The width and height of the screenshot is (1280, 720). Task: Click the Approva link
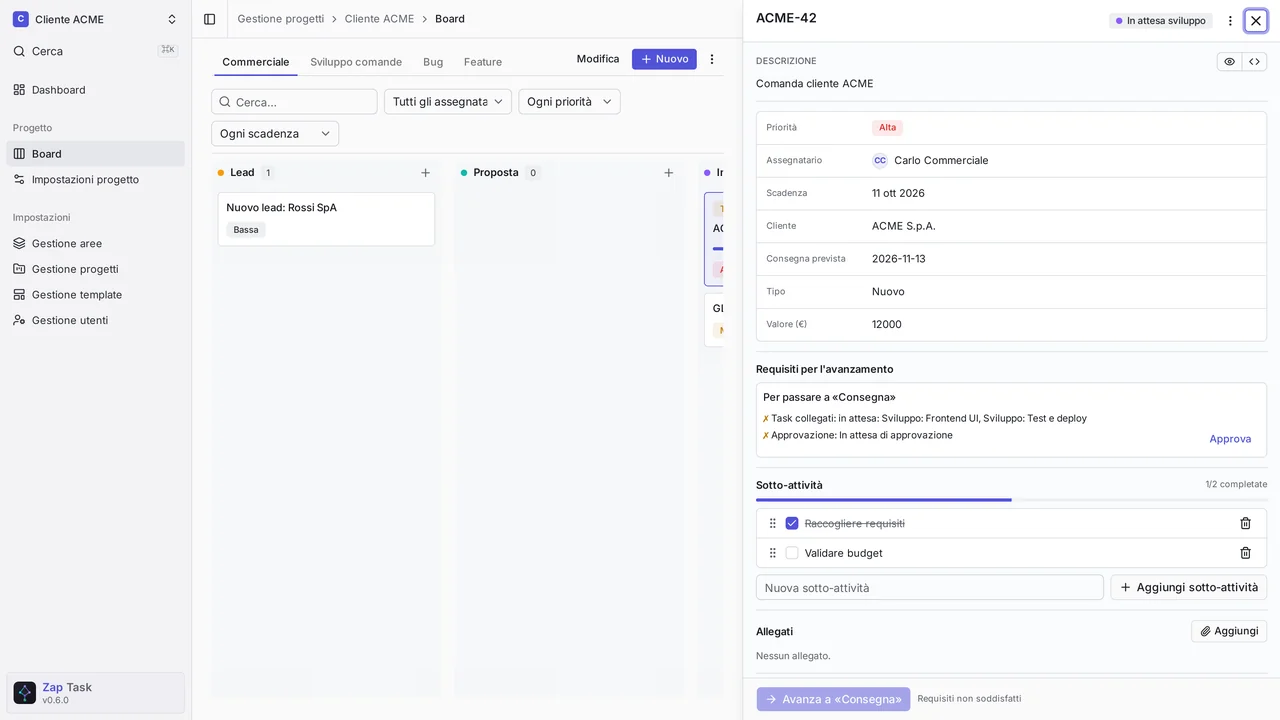pyautogui.click(x=1230, y=439)
